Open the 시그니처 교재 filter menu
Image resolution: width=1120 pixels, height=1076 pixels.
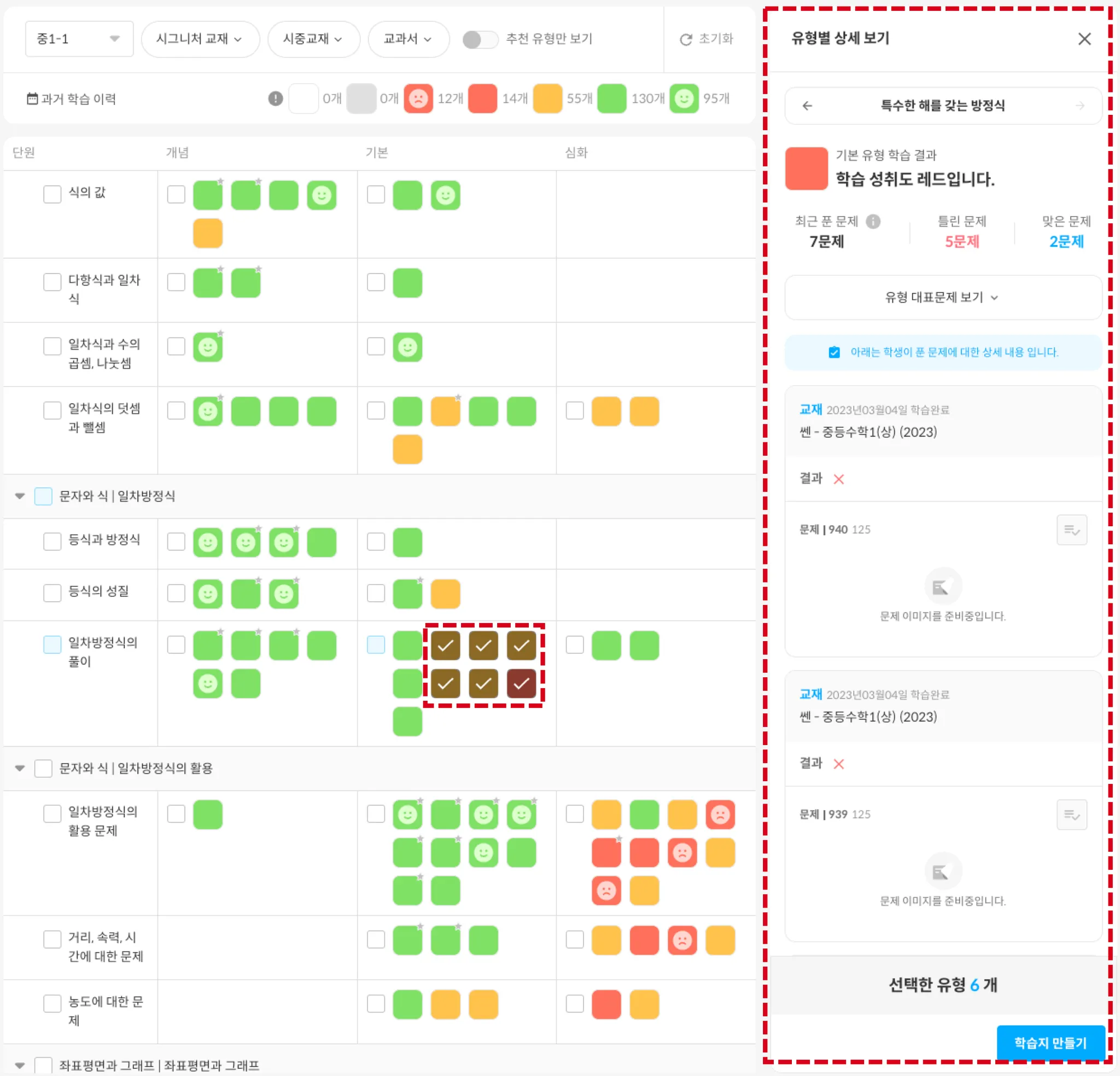[x=200, y=39]
